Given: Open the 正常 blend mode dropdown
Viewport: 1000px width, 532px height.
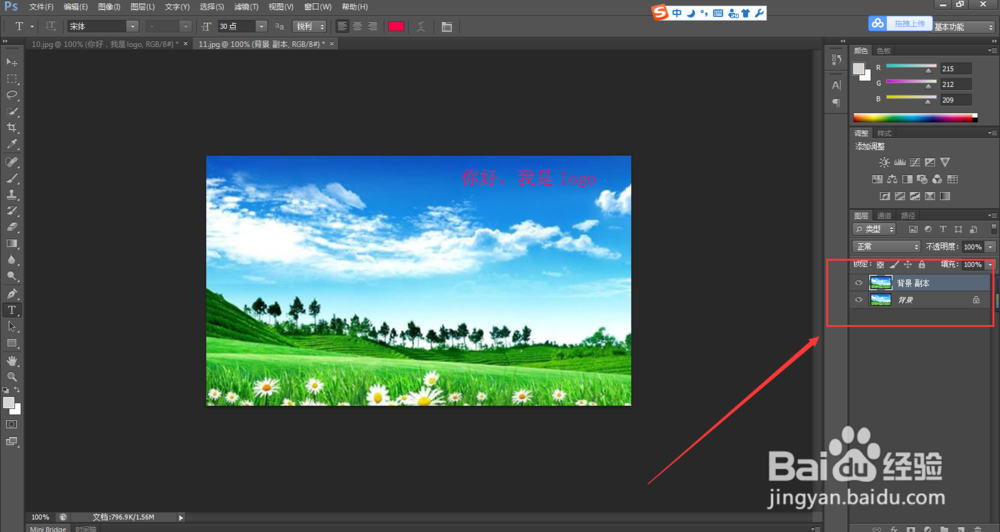Looking at the screenshot, I should point(886,247).
